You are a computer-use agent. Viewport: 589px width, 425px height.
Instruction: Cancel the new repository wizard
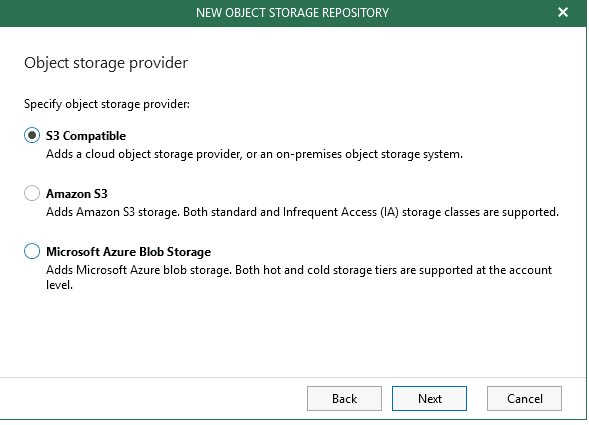pos(524,398)
